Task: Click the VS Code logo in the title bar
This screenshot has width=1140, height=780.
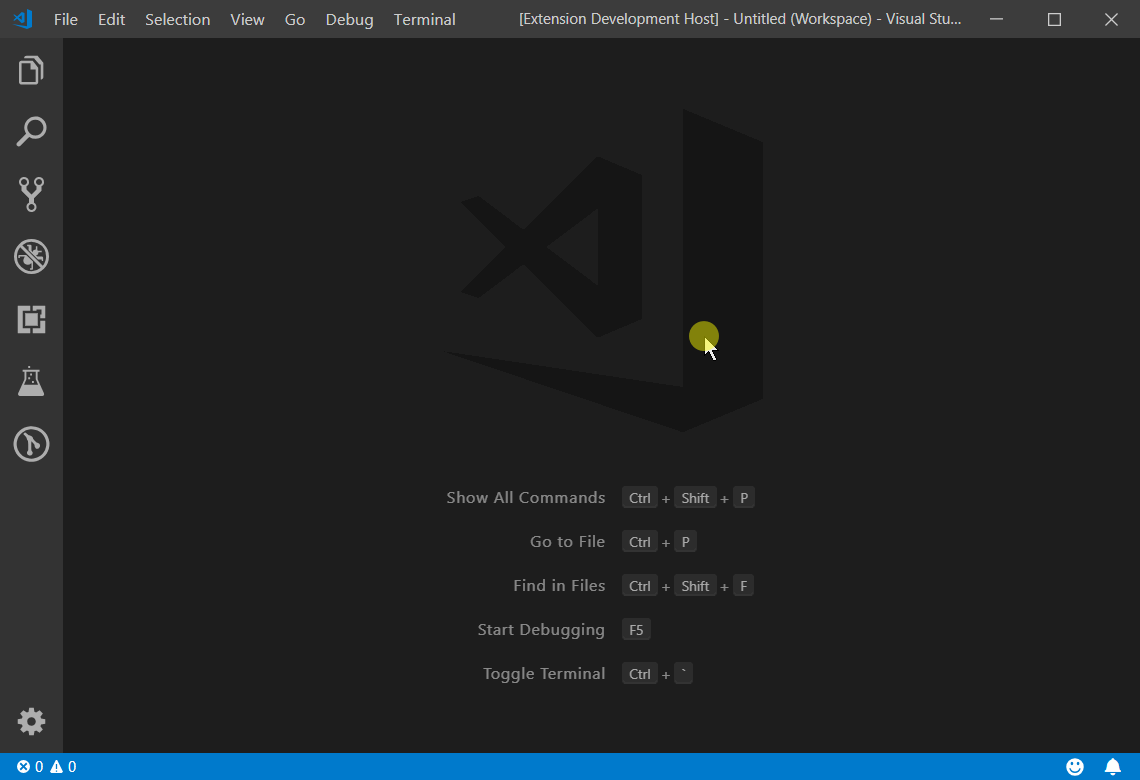Action: (x=23, y=19)
